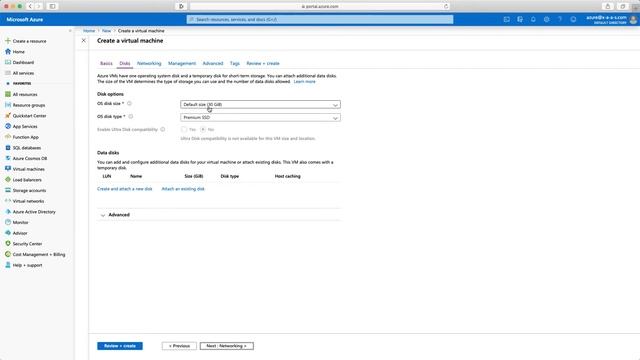Open the Tags tab
640x360 pixels.
[235, 64]
